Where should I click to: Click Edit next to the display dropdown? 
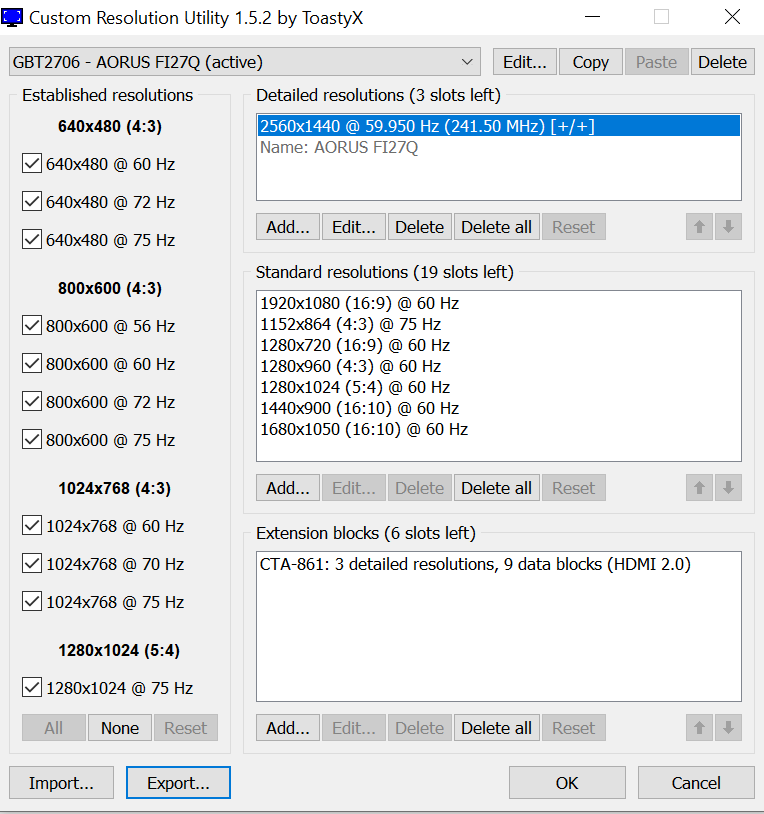coord(525,62)
